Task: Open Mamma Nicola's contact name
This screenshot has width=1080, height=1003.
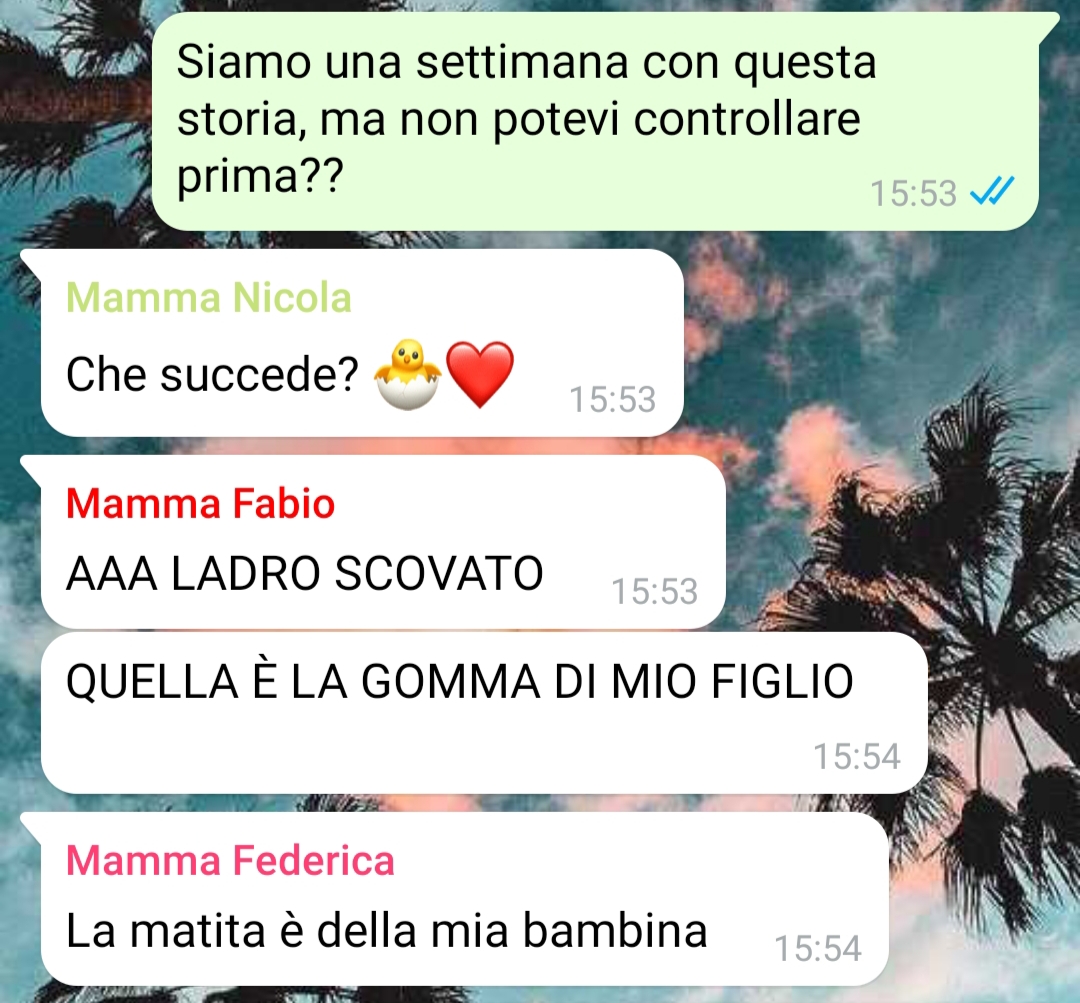Action: (x=209, y=298)
